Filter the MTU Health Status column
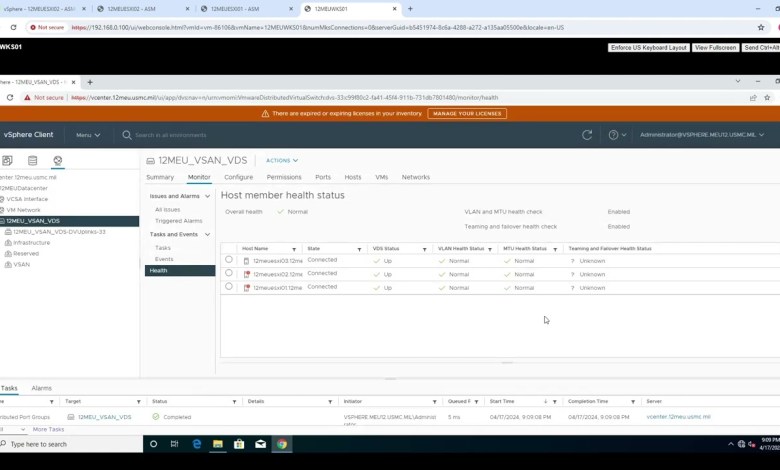This screenshot has width=780, height=470. pos(555,249)
